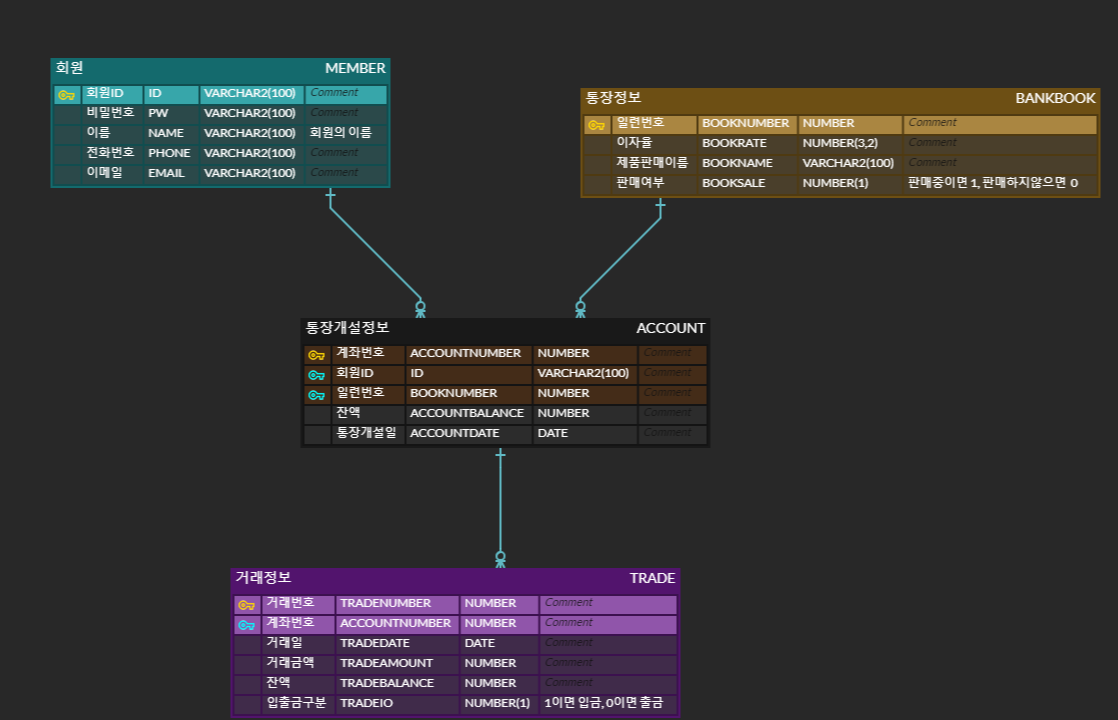Click the 제품판매이름 logical column name
1118x720 pixels.
coord(652,162)
